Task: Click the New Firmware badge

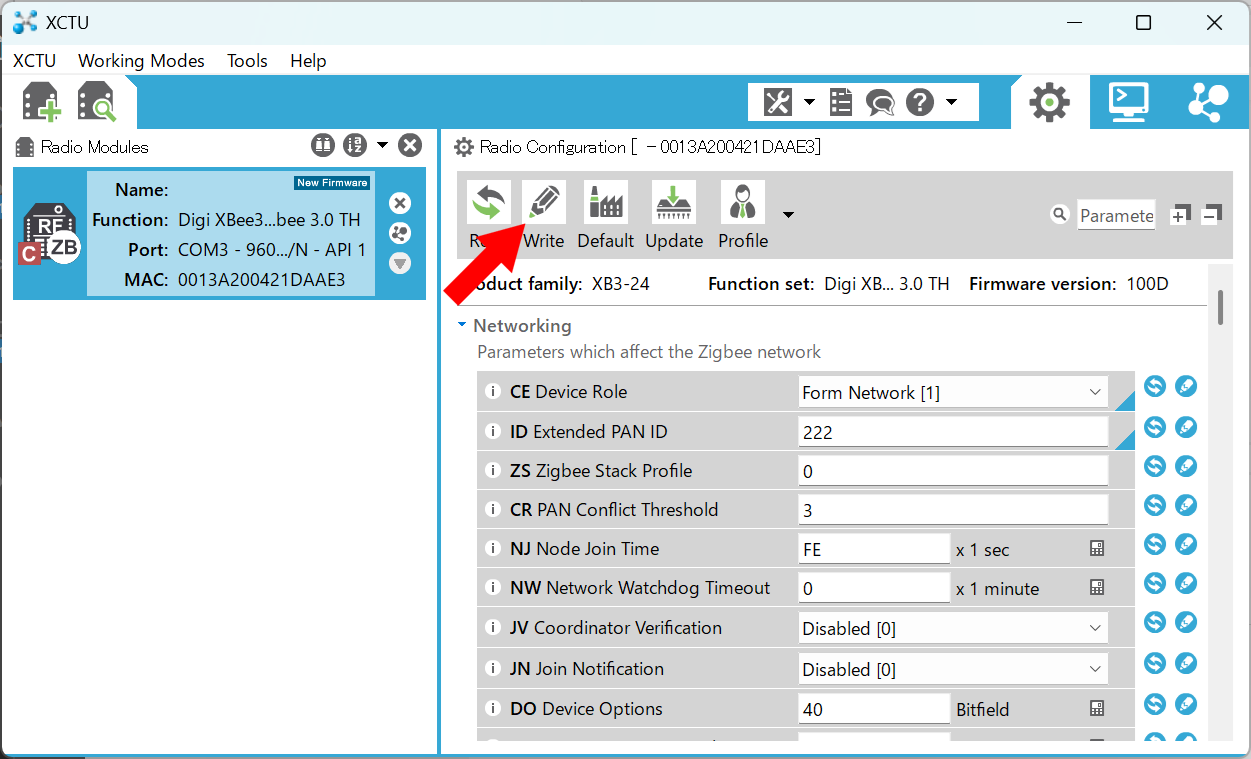Action: 332,183
